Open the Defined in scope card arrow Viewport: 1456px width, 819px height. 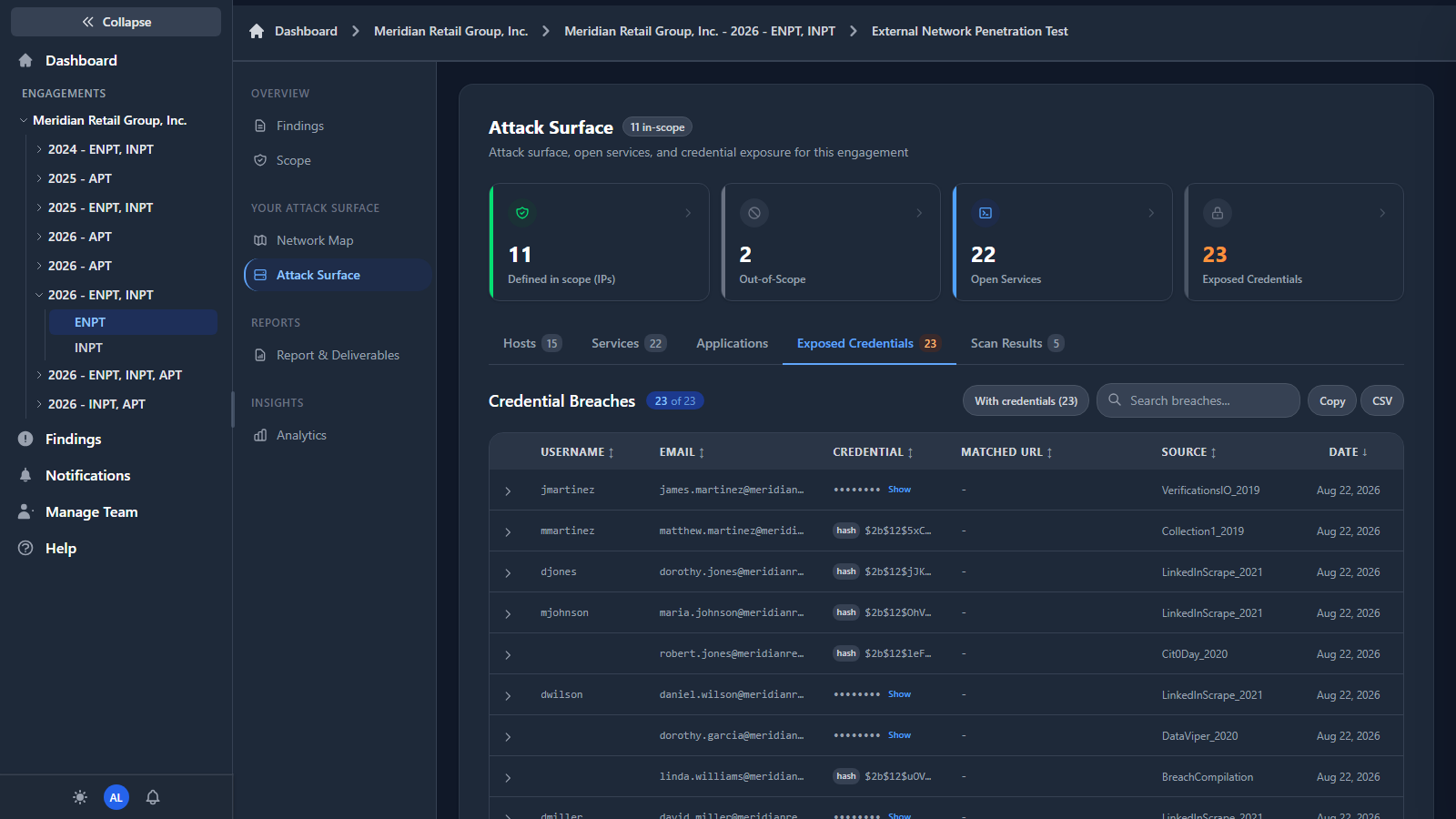[688, 213]
